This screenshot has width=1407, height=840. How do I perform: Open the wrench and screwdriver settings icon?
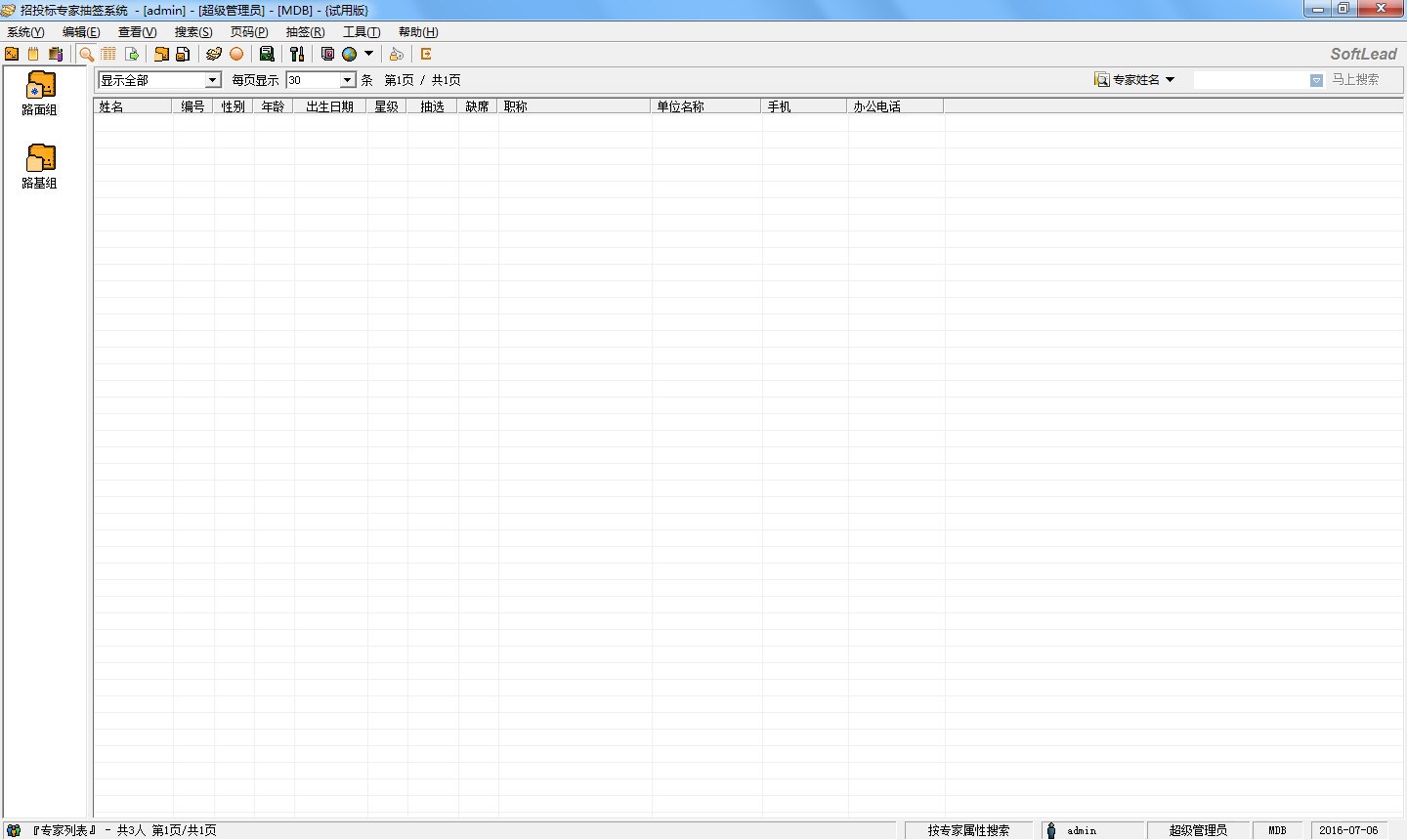297,55
